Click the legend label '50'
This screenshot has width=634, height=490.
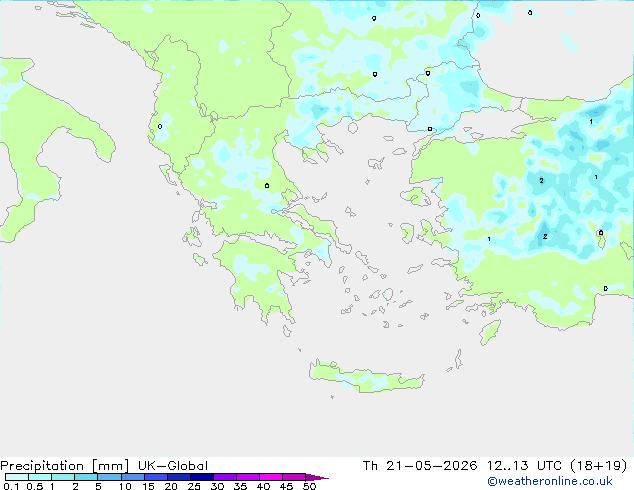click(x=309, y=486)
